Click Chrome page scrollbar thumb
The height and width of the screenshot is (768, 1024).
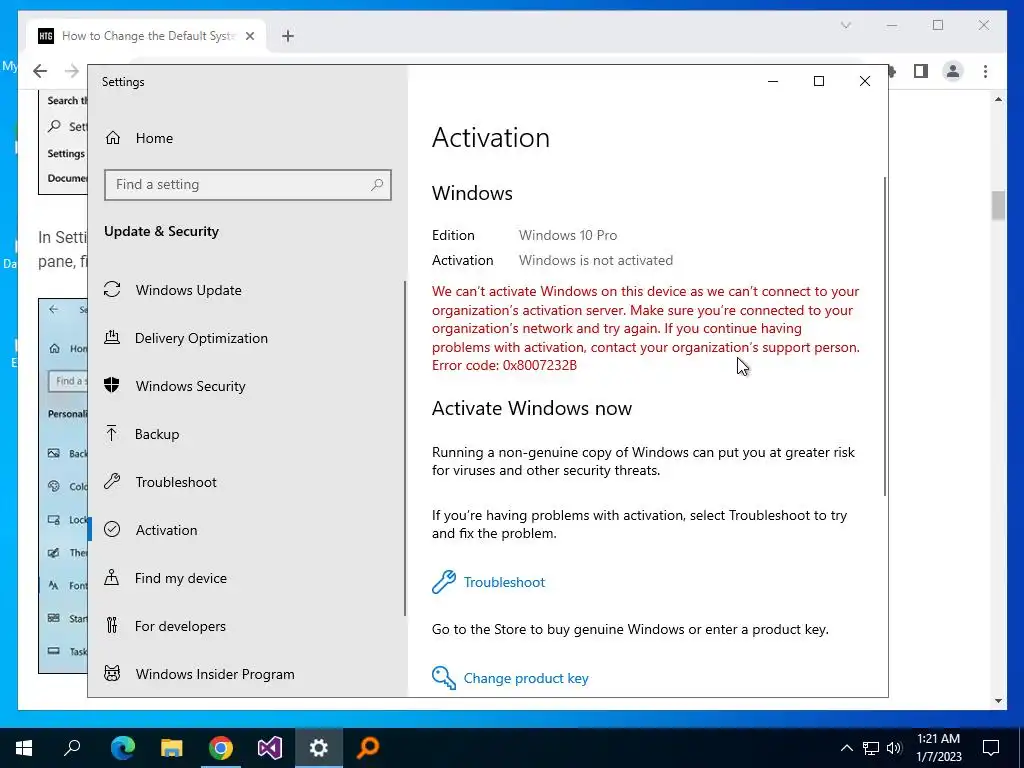pyautogui.click(x=998, y=205)
